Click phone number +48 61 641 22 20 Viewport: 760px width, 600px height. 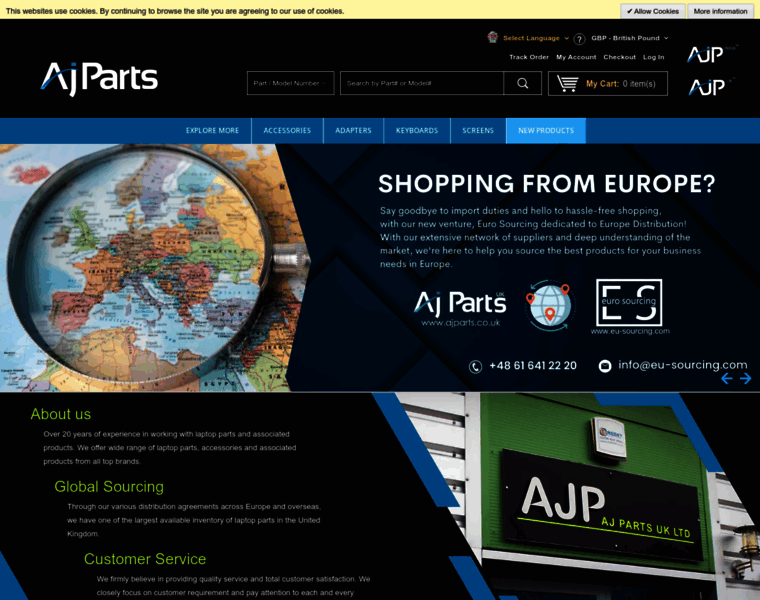coord(533,365)
